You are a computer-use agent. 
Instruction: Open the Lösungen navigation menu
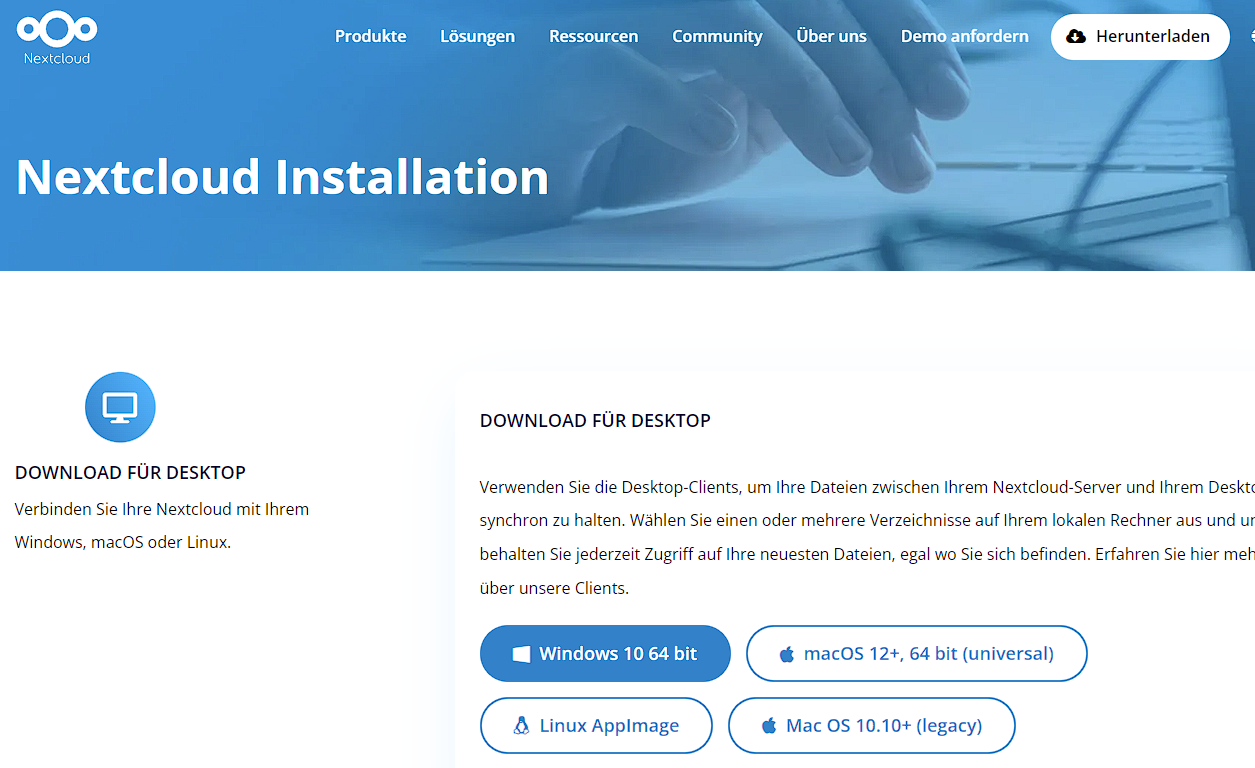click(x=477, y=36)
